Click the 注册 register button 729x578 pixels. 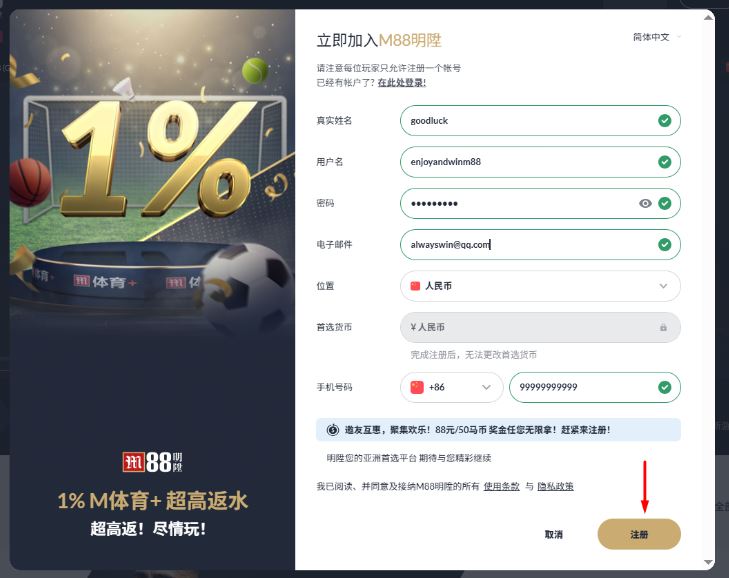(x=639, y=534)
